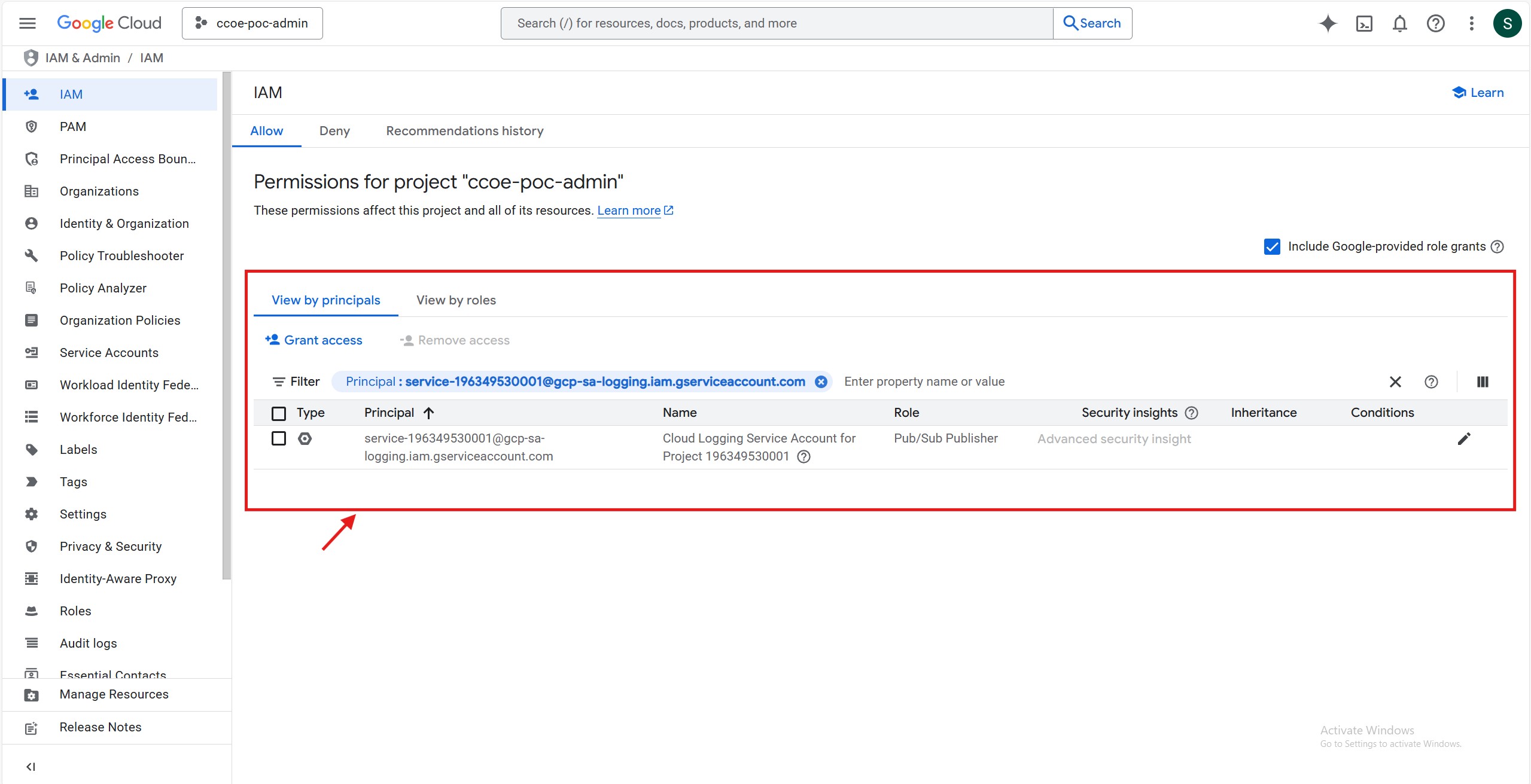Remove the principal filter chip
The width and height of the screenshot is (1531, 784).
(821, 382)
